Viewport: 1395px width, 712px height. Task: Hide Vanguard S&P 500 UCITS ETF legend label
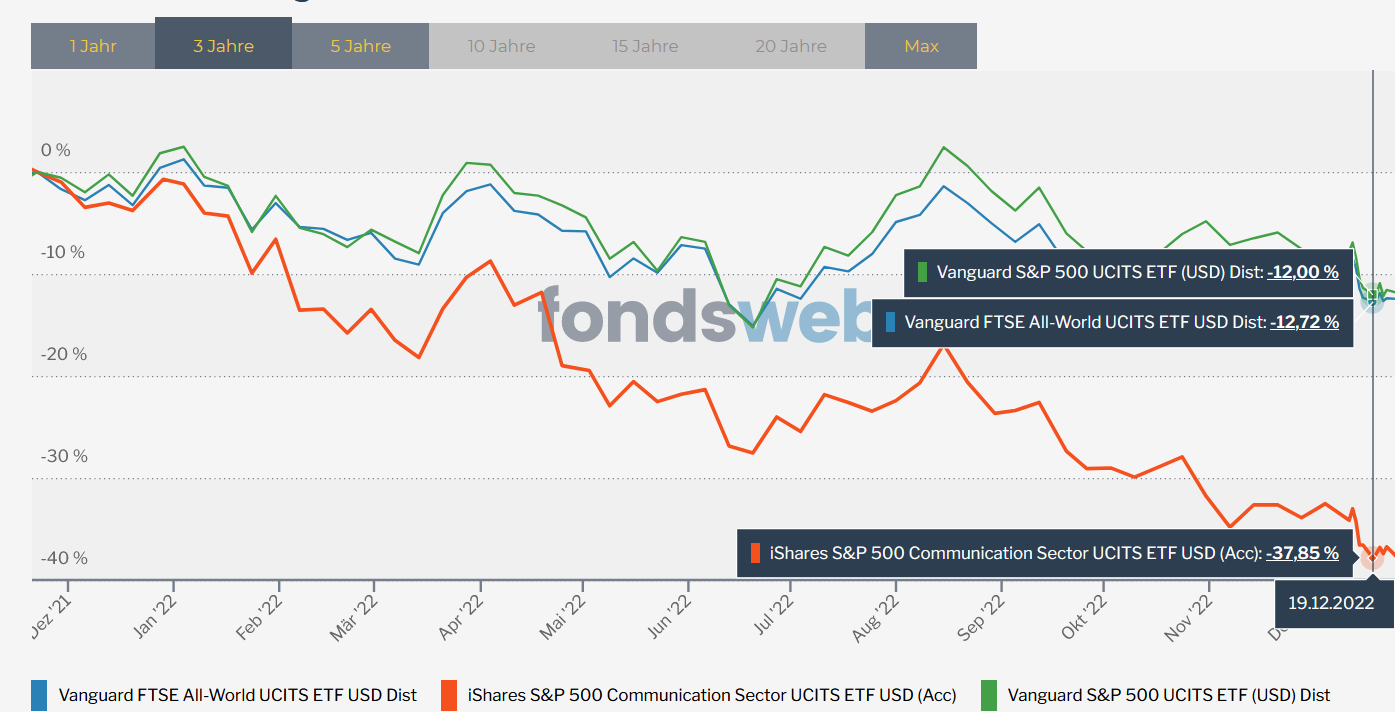[1169, 695]
